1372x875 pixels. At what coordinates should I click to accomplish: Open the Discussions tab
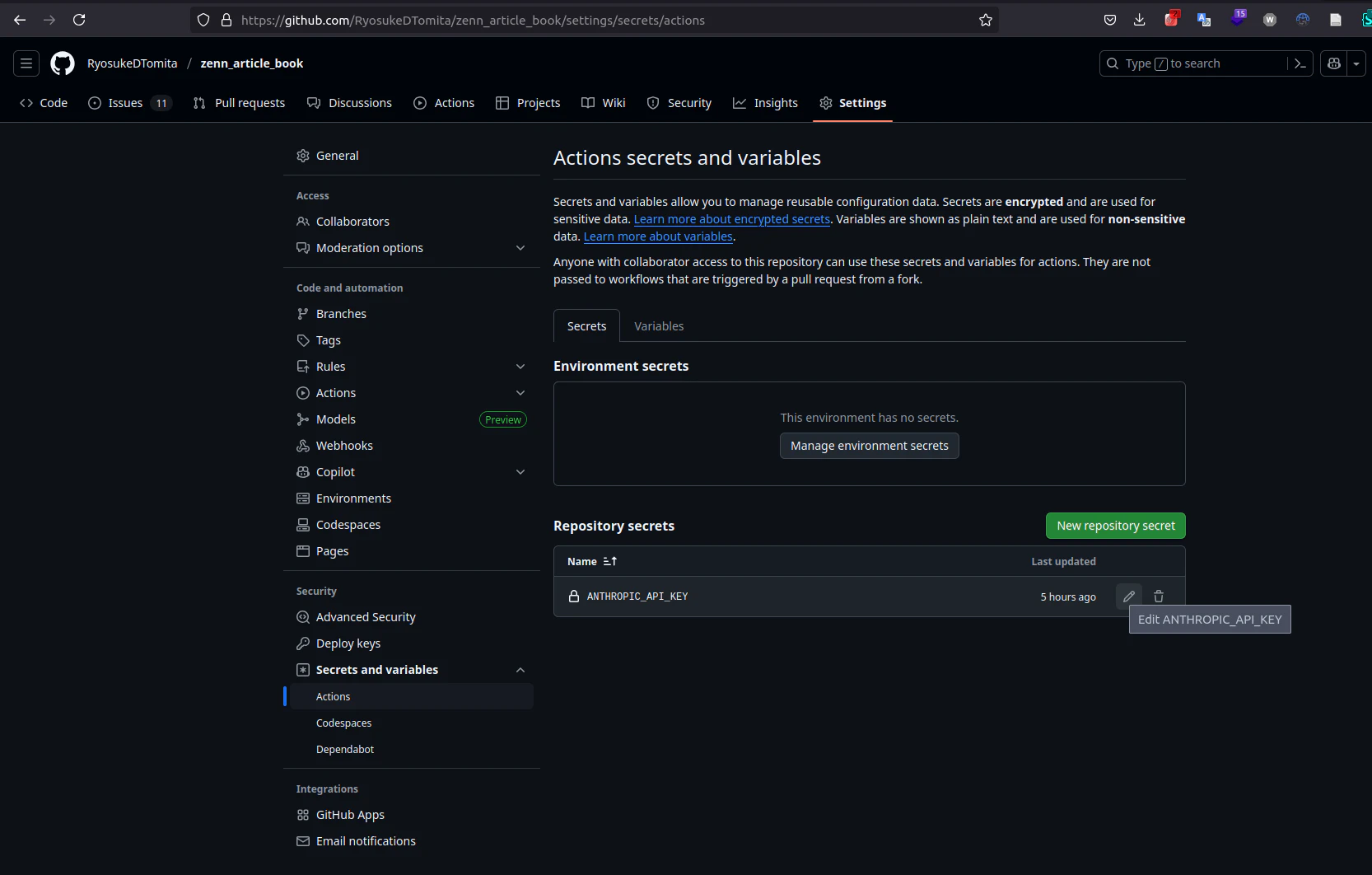tap(349, 103)
